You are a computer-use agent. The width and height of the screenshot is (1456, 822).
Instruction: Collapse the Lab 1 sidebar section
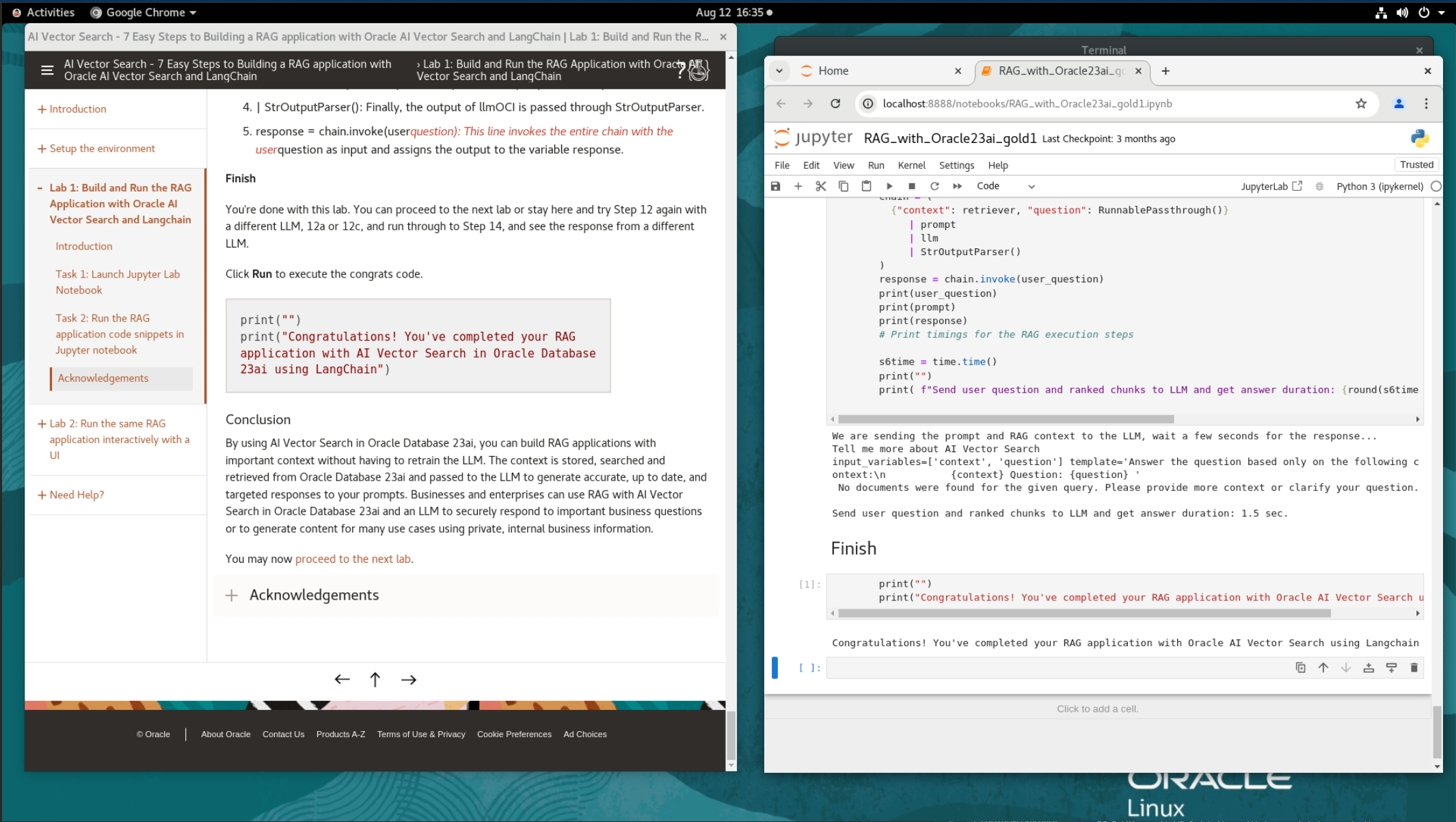pos(40,187)
